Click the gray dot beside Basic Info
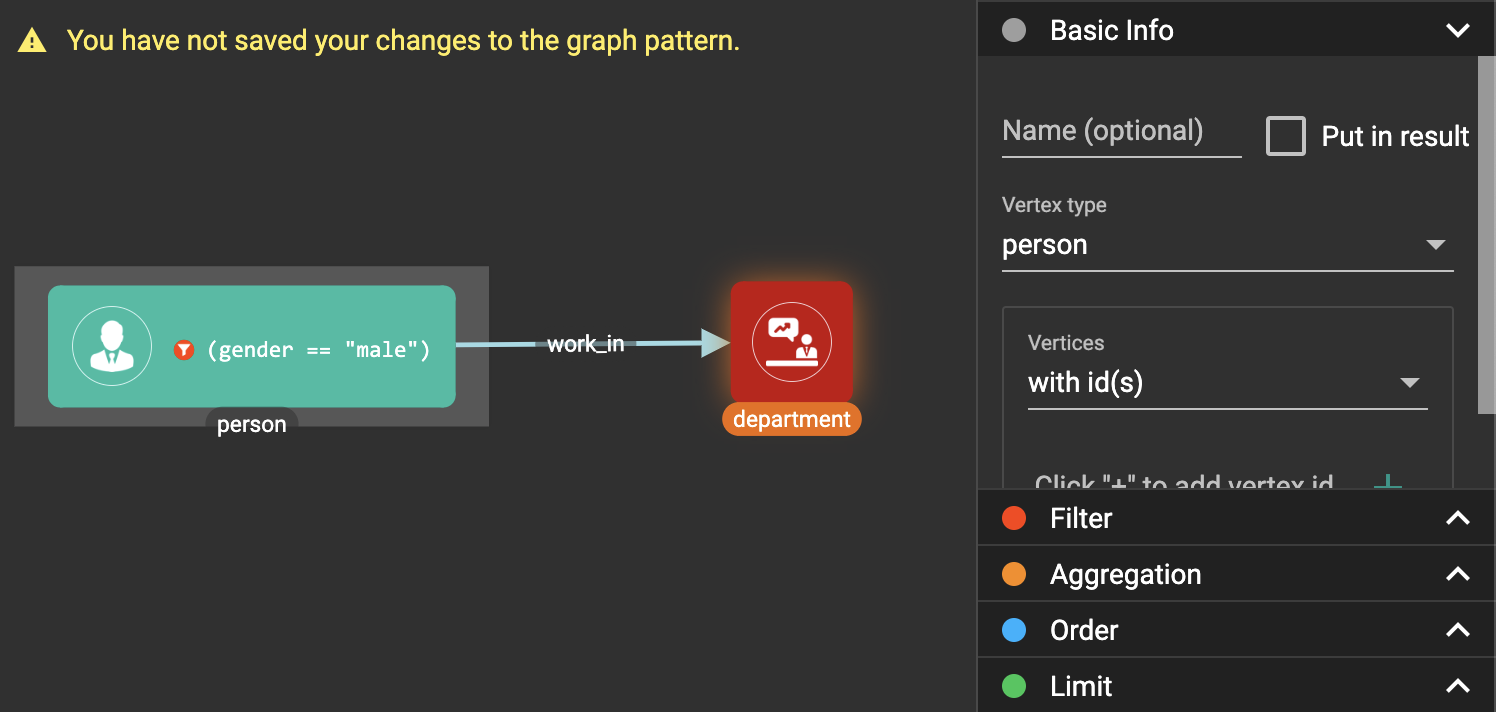The height and width of the screenshot is (712, 1496). click(1014, 30)
